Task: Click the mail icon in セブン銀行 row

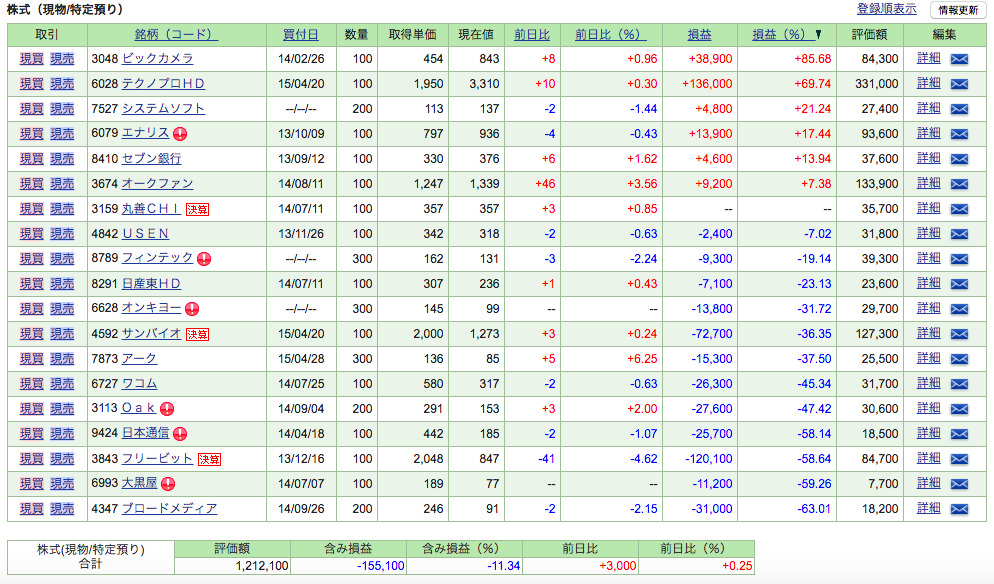Action: (959, 159)
